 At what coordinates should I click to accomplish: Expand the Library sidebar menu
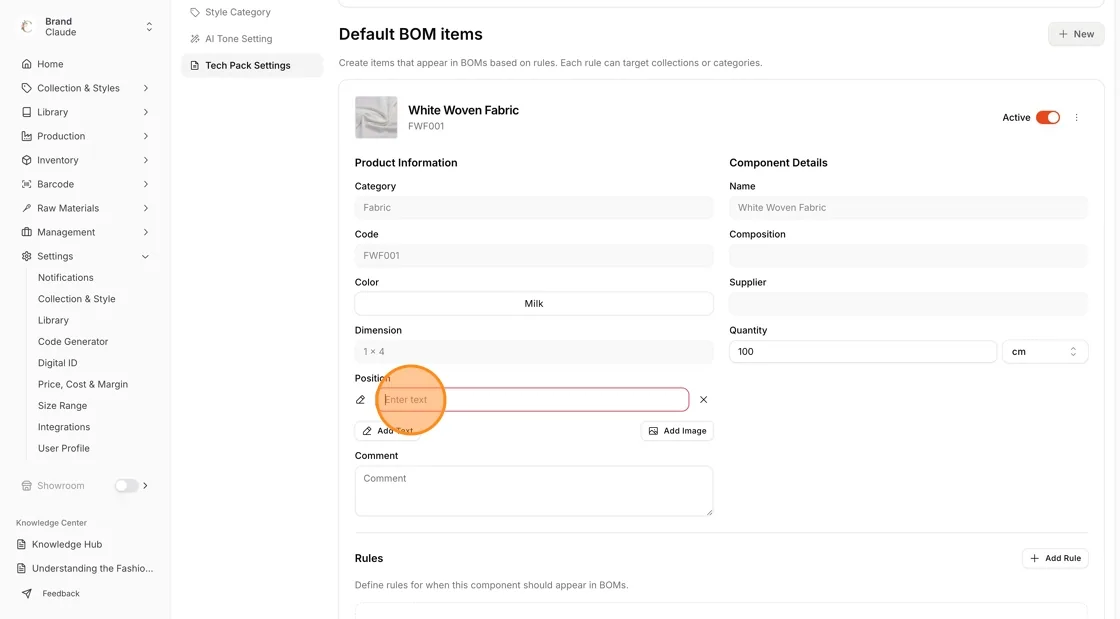[x=146, y=112]
